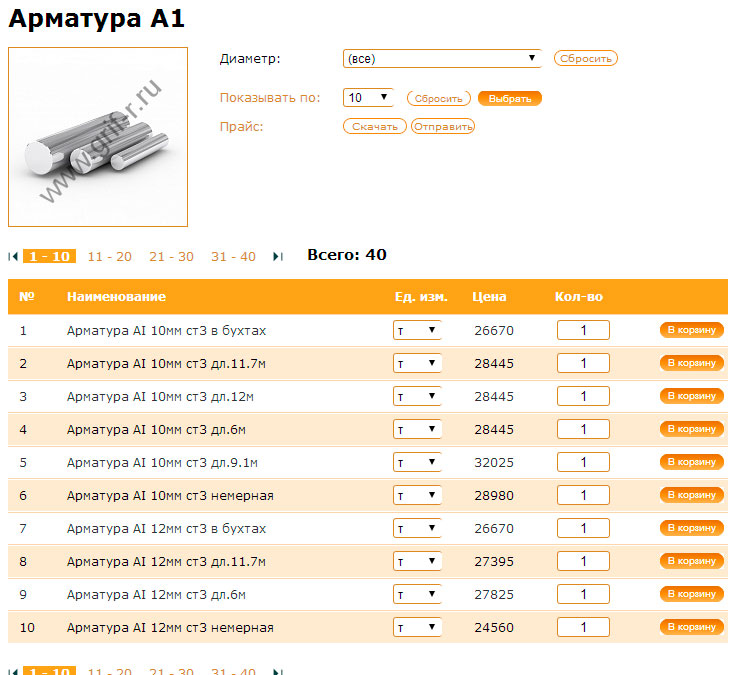This screenshot has height=675, width=756.
Task: Click quantity field for 12мм в бухтах row
Action: pos(583,528)
